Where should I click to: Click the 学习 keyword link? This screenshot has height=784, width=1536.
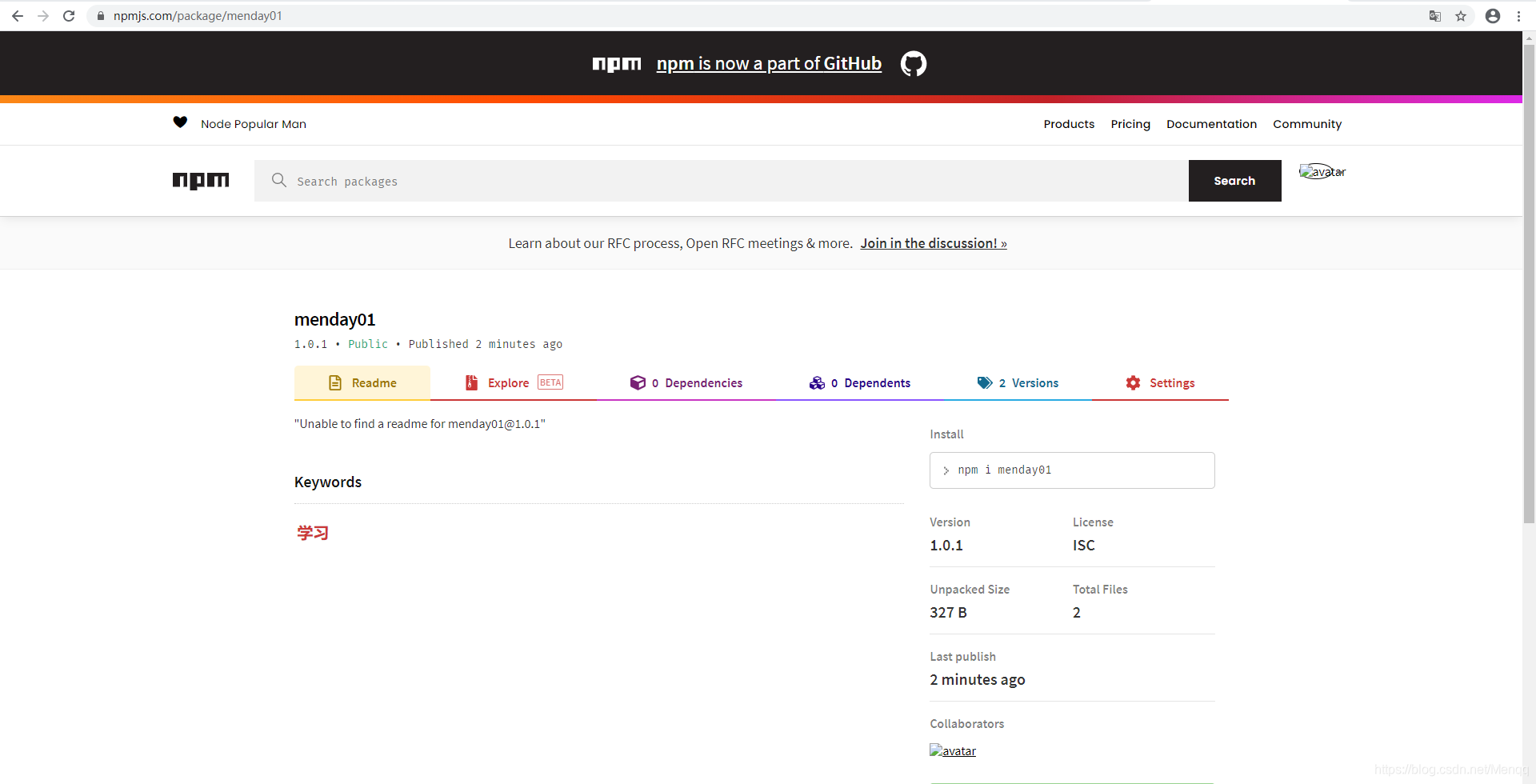point(313,533)
